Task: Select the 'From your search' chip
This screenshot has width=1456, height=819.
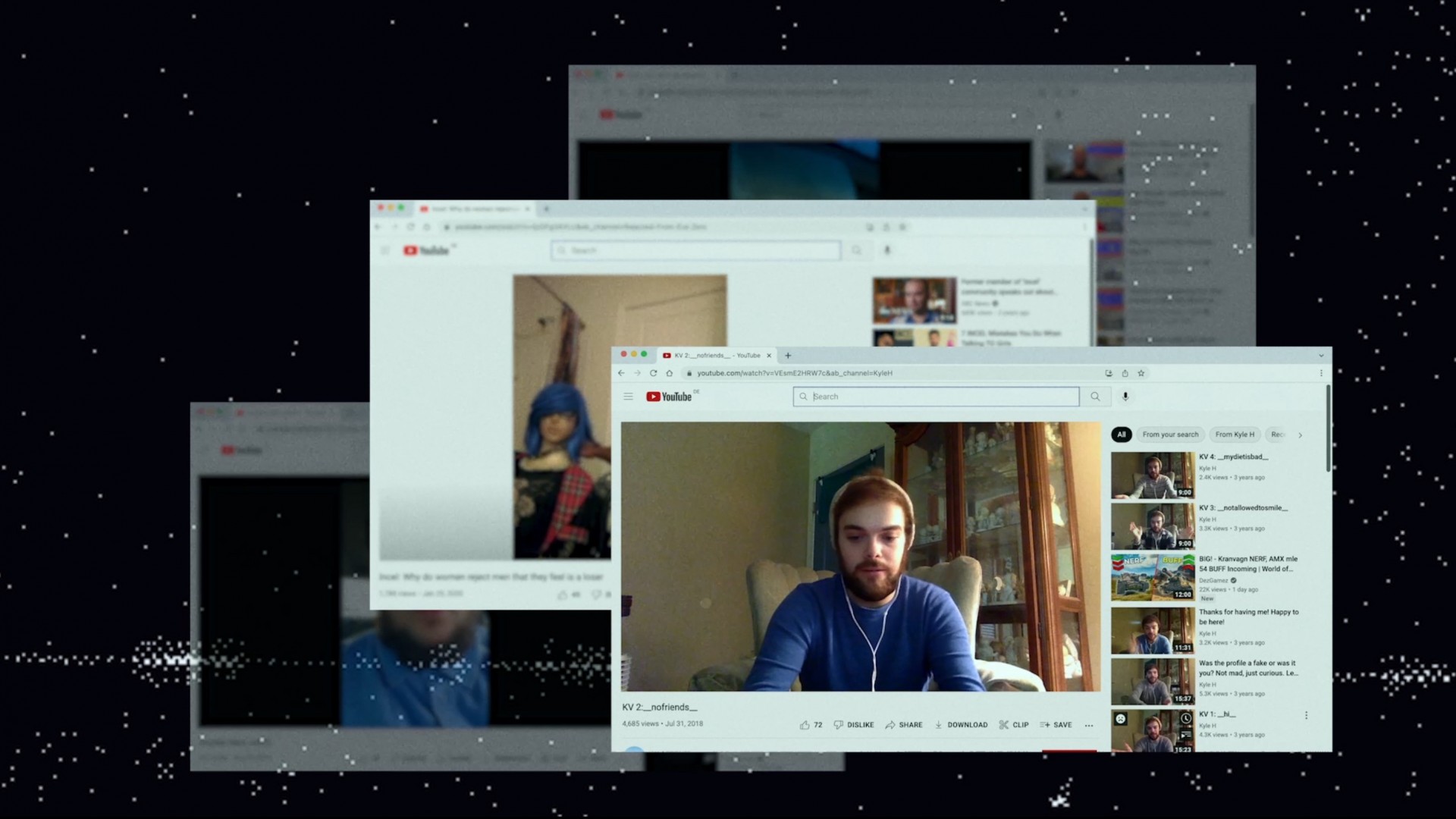Action: pos(1170,435)
